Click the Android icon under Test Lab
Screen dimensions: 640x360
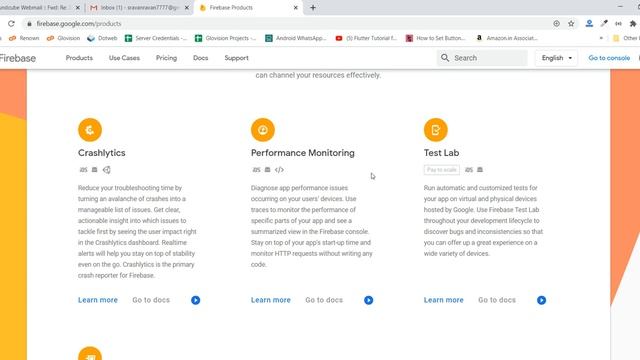(x=480, y=170)
